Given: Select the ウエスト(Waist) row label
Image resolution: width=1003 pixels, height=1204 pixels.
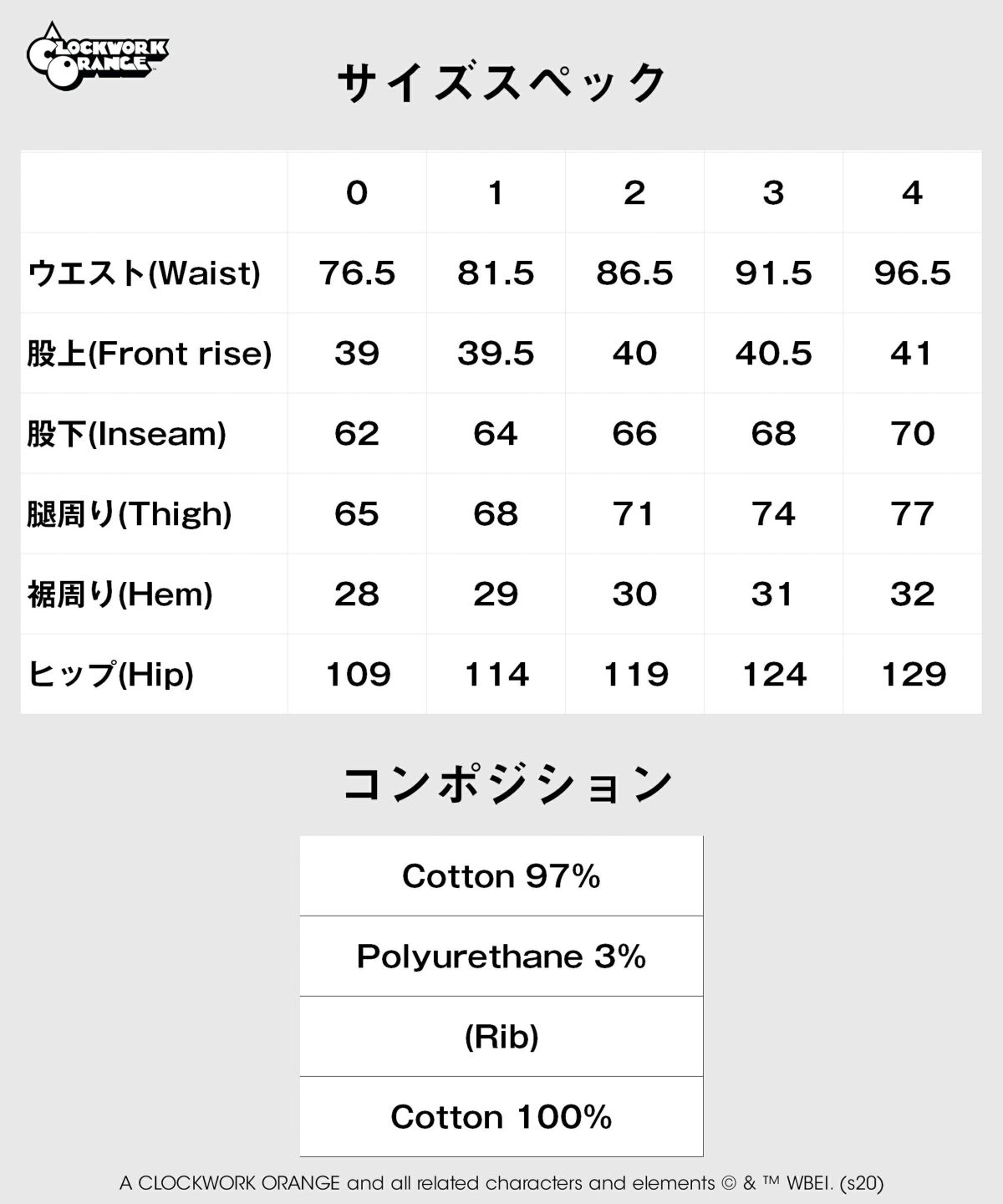Looking at the screenshot, I should pyautogui.click(x=144, y=273).
